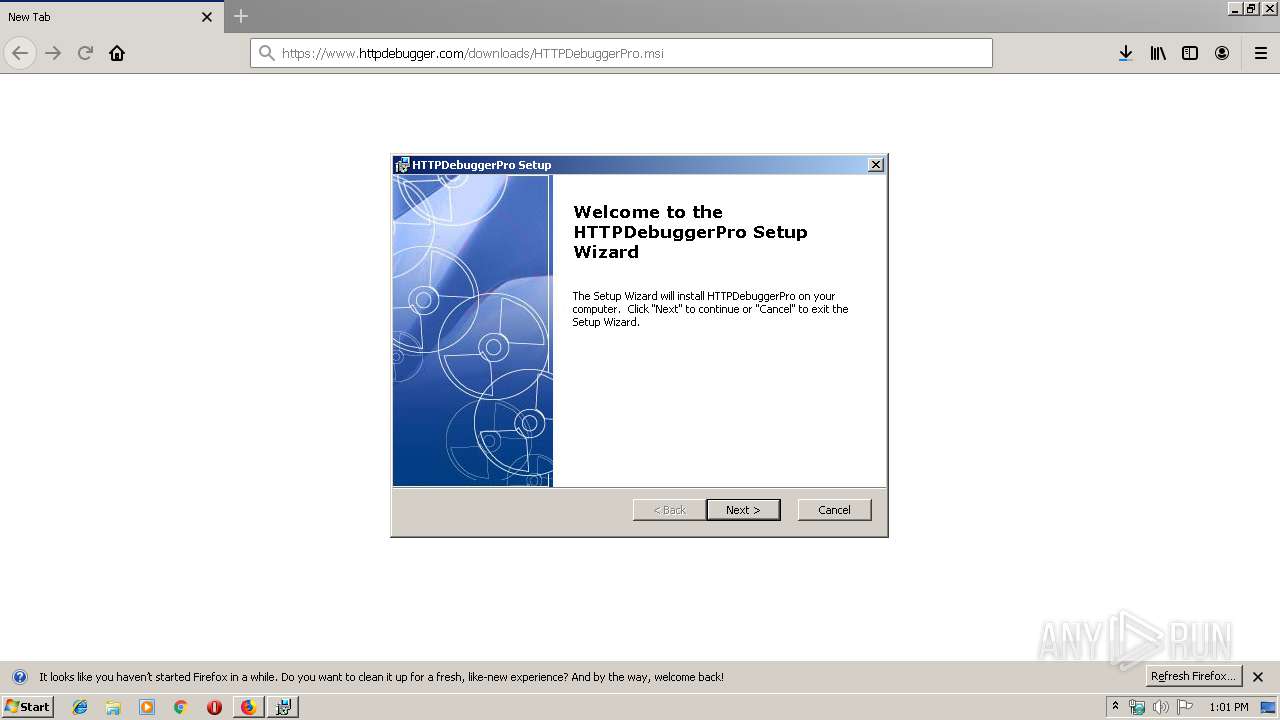This screenshot has width=1280, height=720.
Task: Click the network tray icon
Action: pyautogui.click(x=1137, y=707)
